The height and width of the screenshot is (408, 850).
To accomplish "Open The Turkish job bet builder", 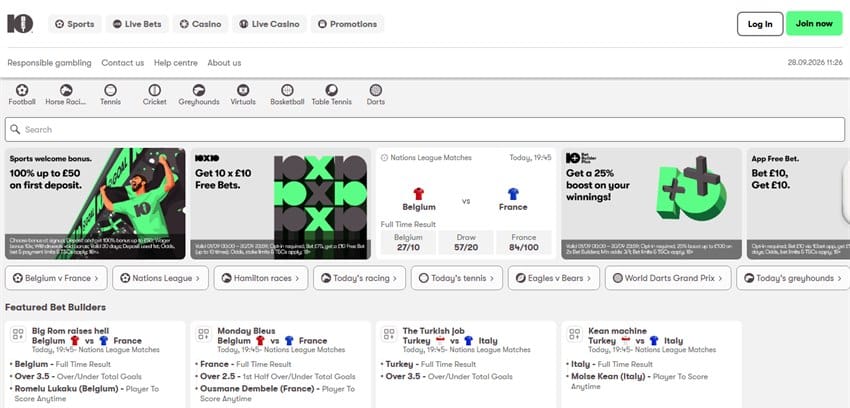I will click(434, 331).
